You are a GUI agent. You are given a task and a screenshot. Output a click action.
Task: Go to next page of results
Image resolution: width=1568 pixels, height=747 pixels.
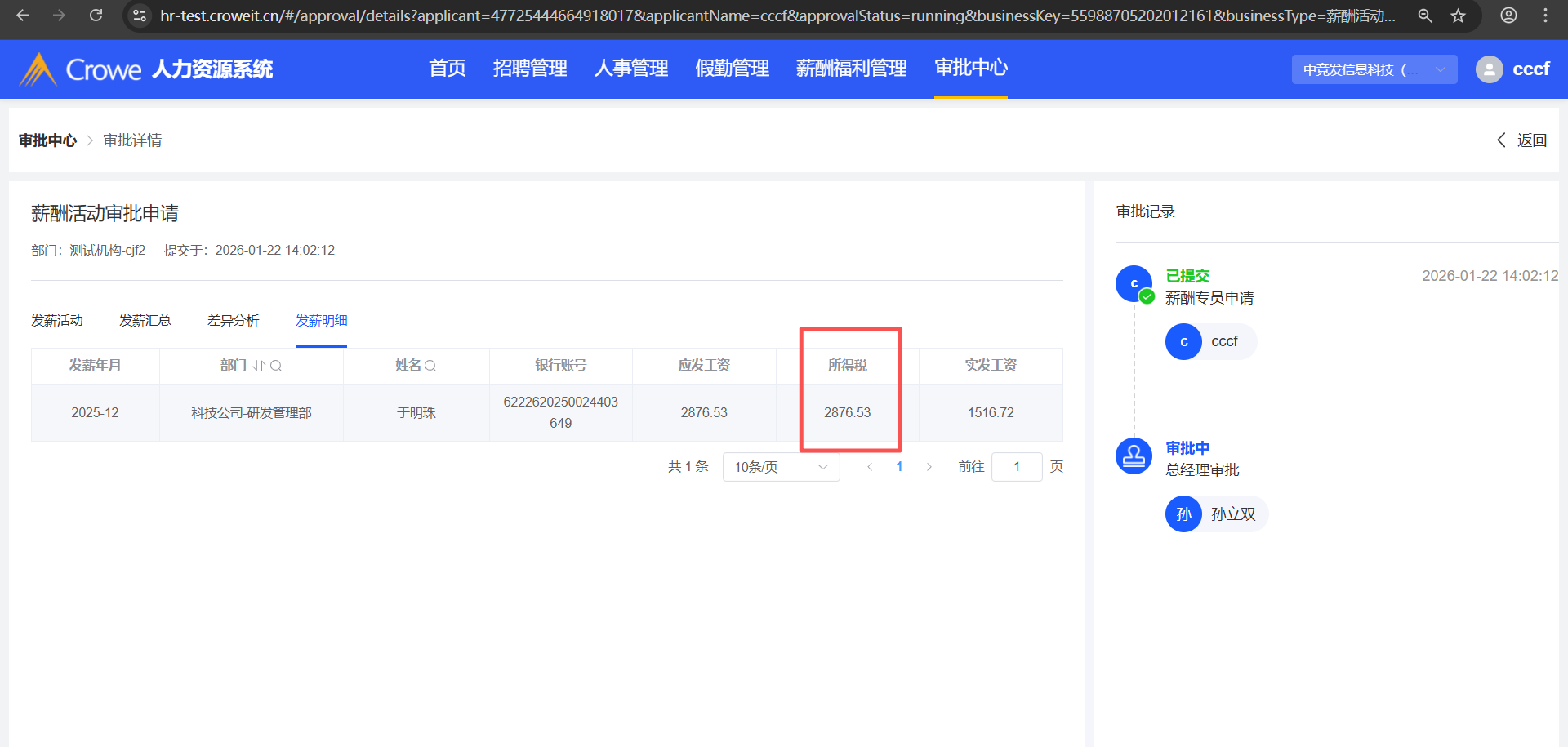[x=929, y=467]
